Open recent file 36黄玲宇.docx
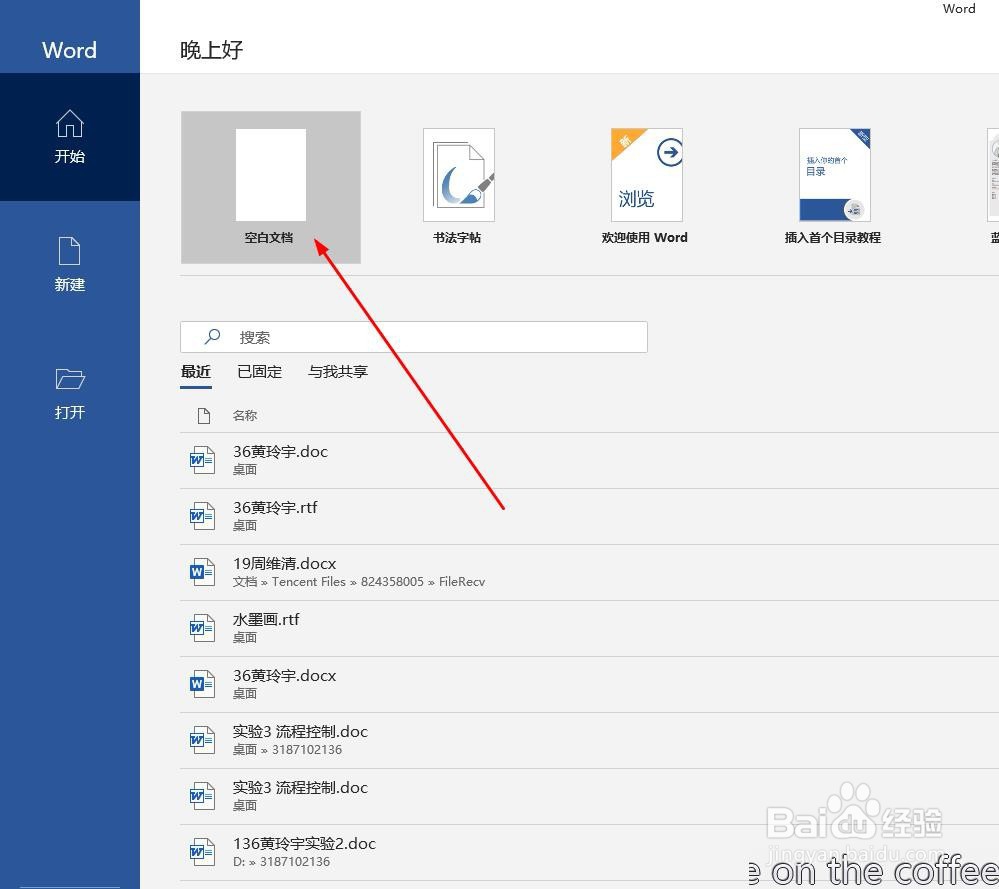The width and height of the screenshot is (999, 889). click(x=589, y=685)
